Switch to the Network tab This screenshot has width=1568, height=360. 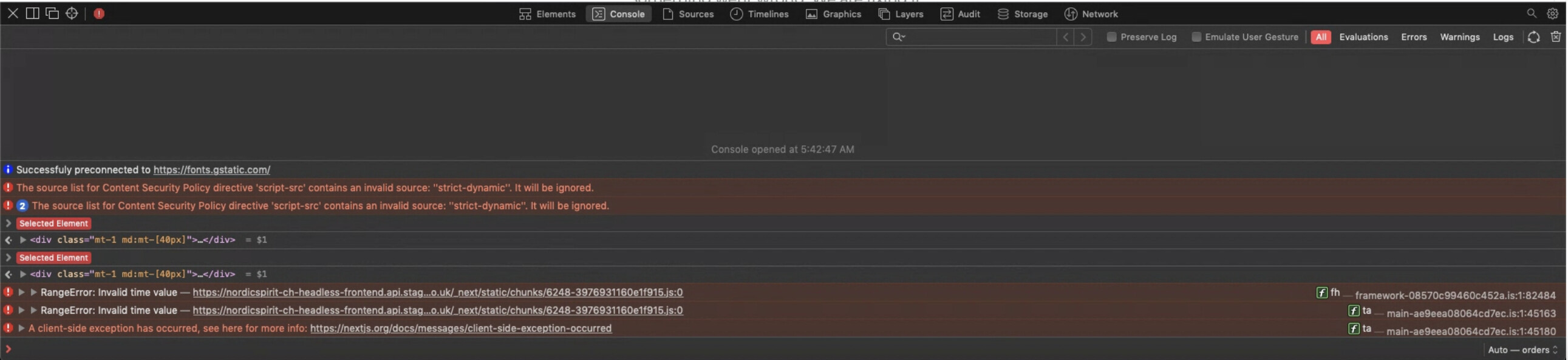tap(1092, 14)
